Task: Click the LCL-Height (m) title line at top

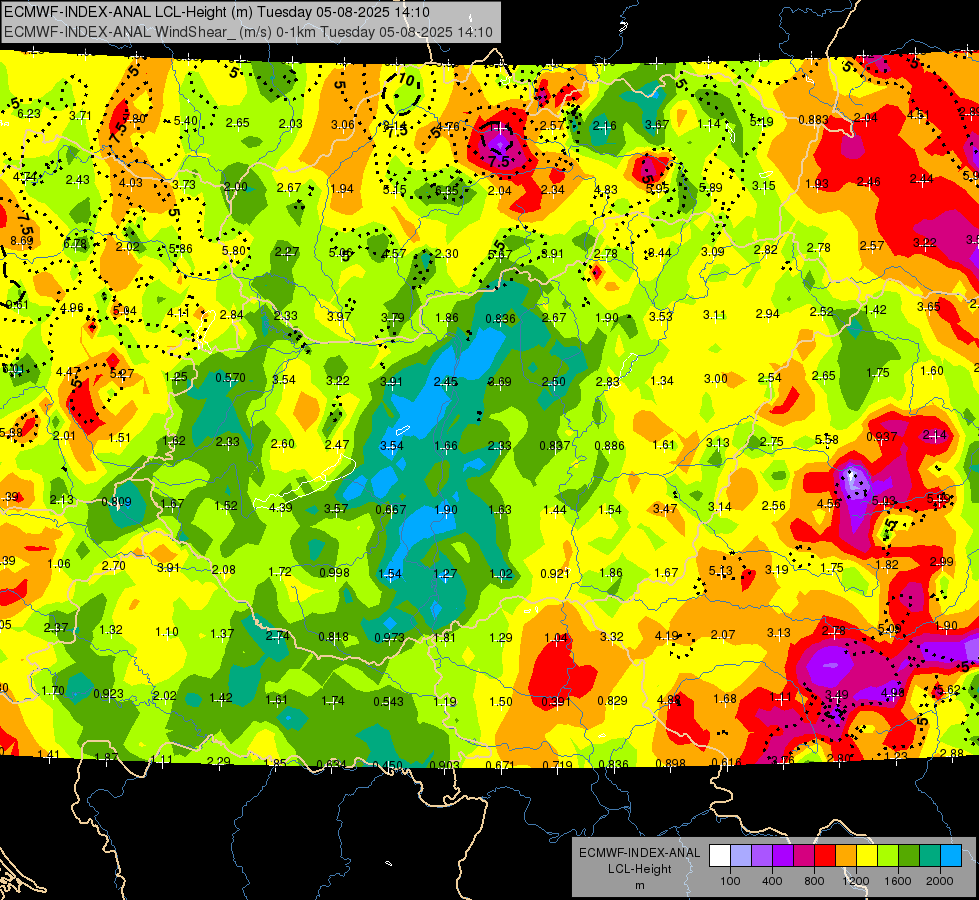Action: point(217,12)
